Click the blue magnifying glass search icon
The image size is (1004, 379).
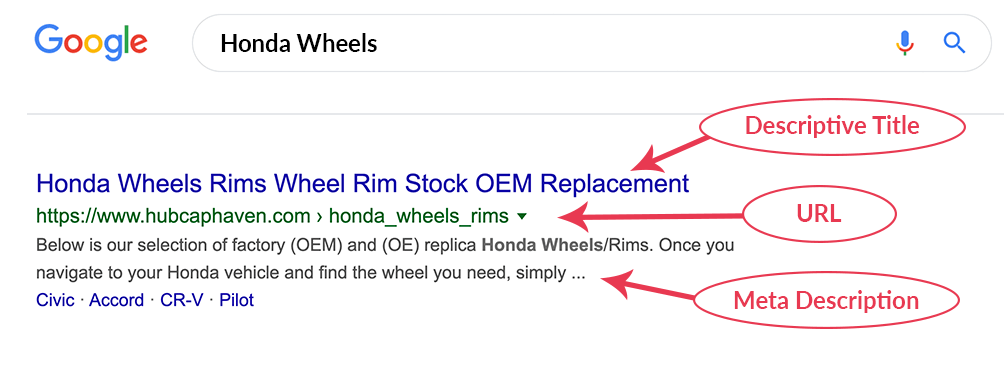(x=954, y=44)
